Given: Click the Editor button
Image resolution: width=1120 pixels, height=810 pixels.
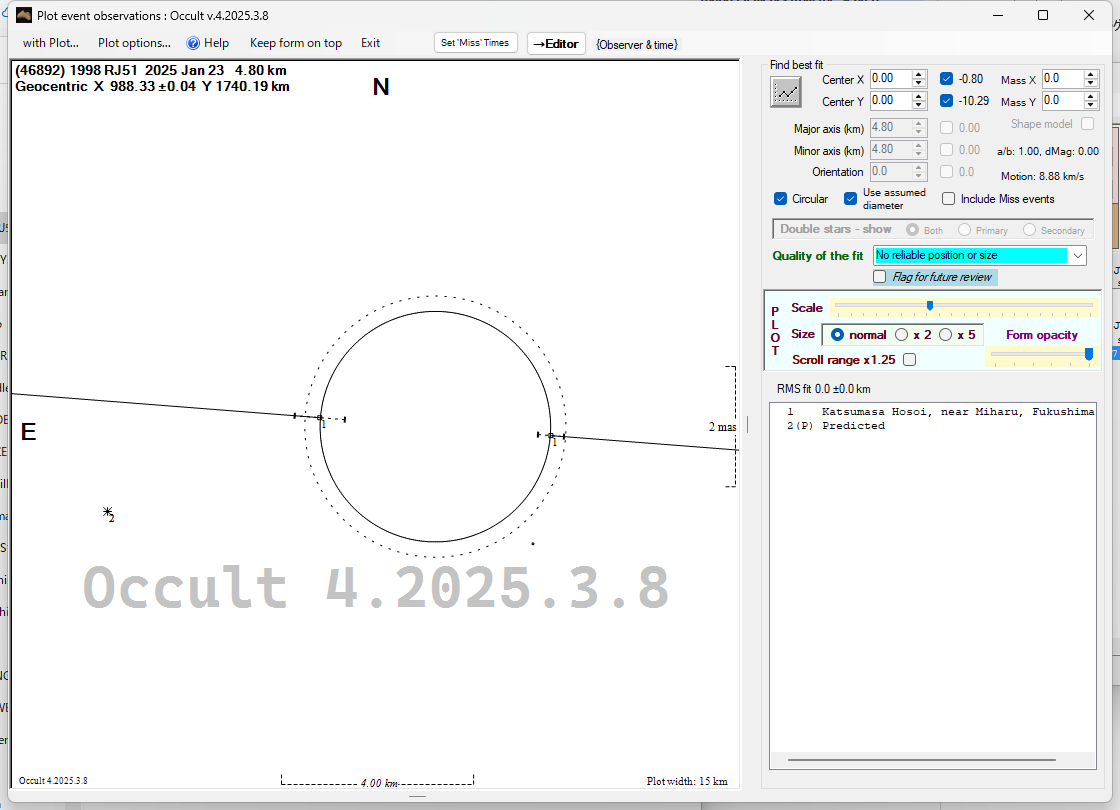Looking at the screenshot, I should tap(555, 44).
